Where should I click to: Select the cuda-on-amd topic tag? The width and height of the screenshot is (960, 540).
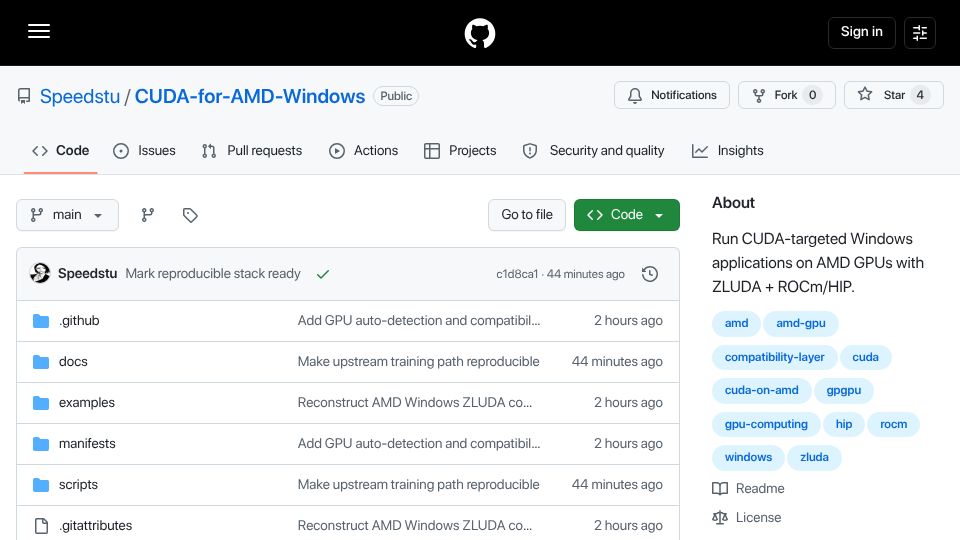tap(762, 391)
